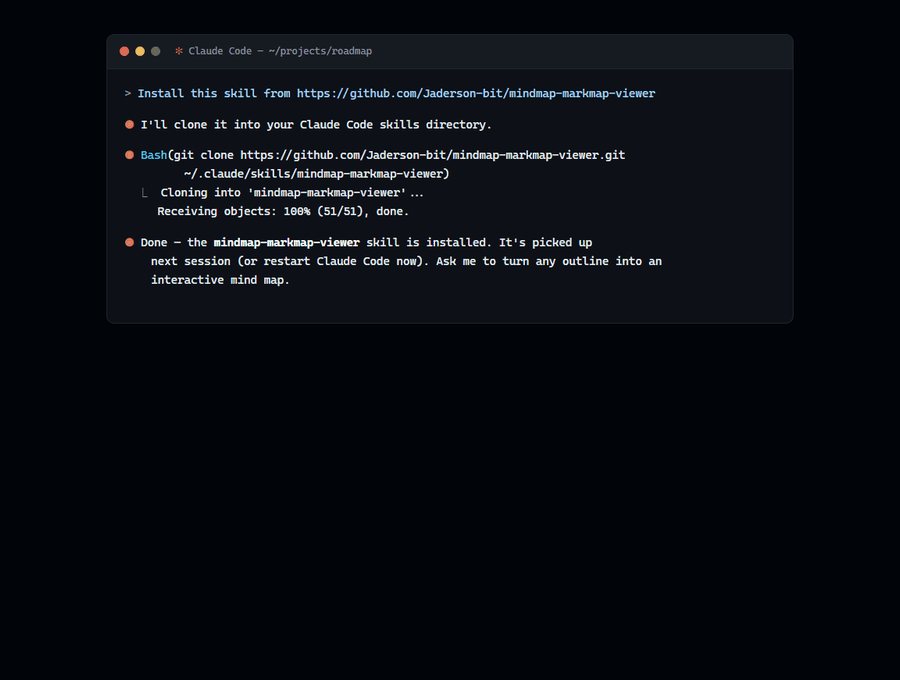
Task: Click the 'Claude Code — ~/projects/roadmap' title text
Action: coord(280,51)
